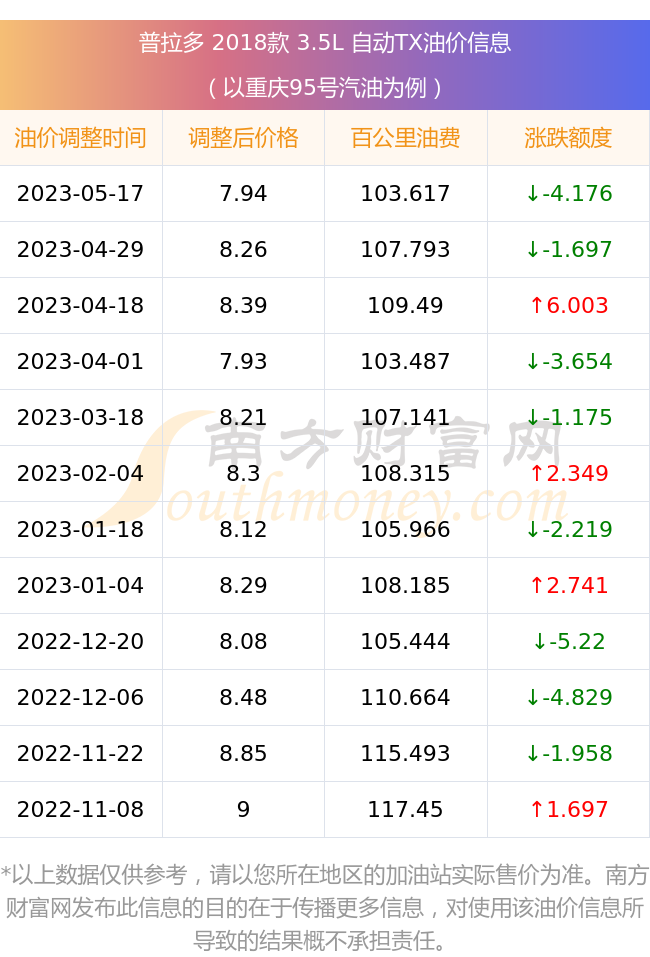This screenshot has width=650, height=957.
Task: Select the 8.39 price cell
Action: click(244, 305)
